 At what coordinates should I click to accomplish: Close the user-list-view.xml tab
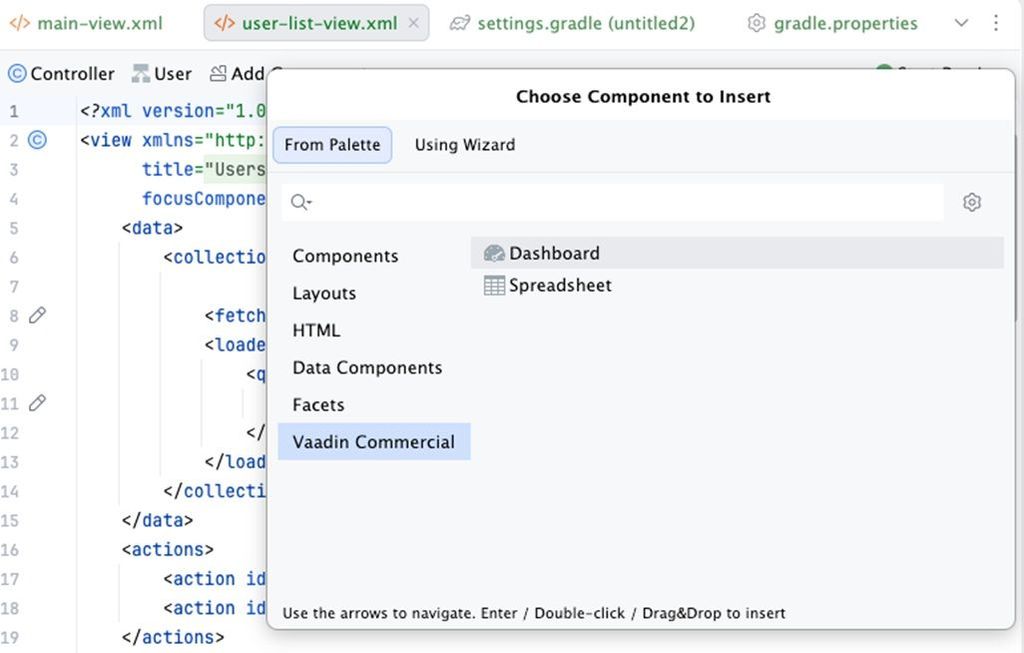tap(413, 23)
